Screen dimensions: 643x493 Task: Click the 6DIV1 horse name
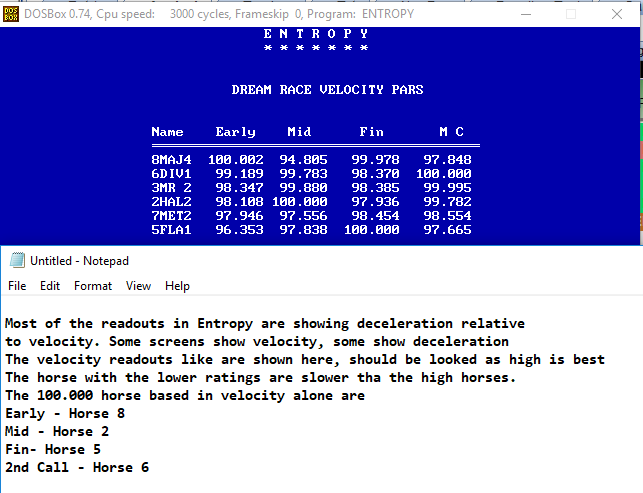pyautogui.click(x=171, y=173)
